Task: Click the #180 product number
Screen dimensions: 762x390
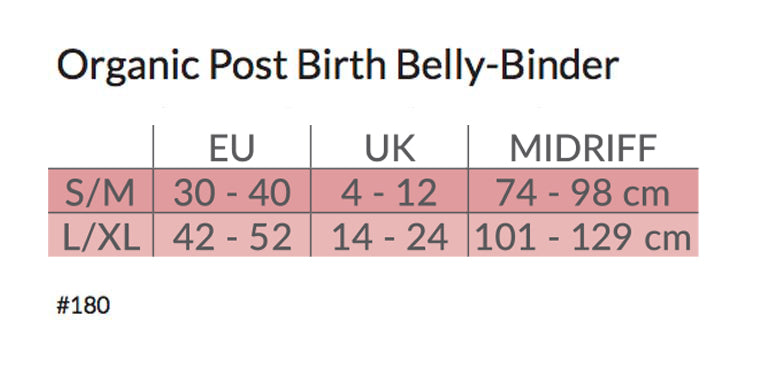Action: click(x=83, y=305)
